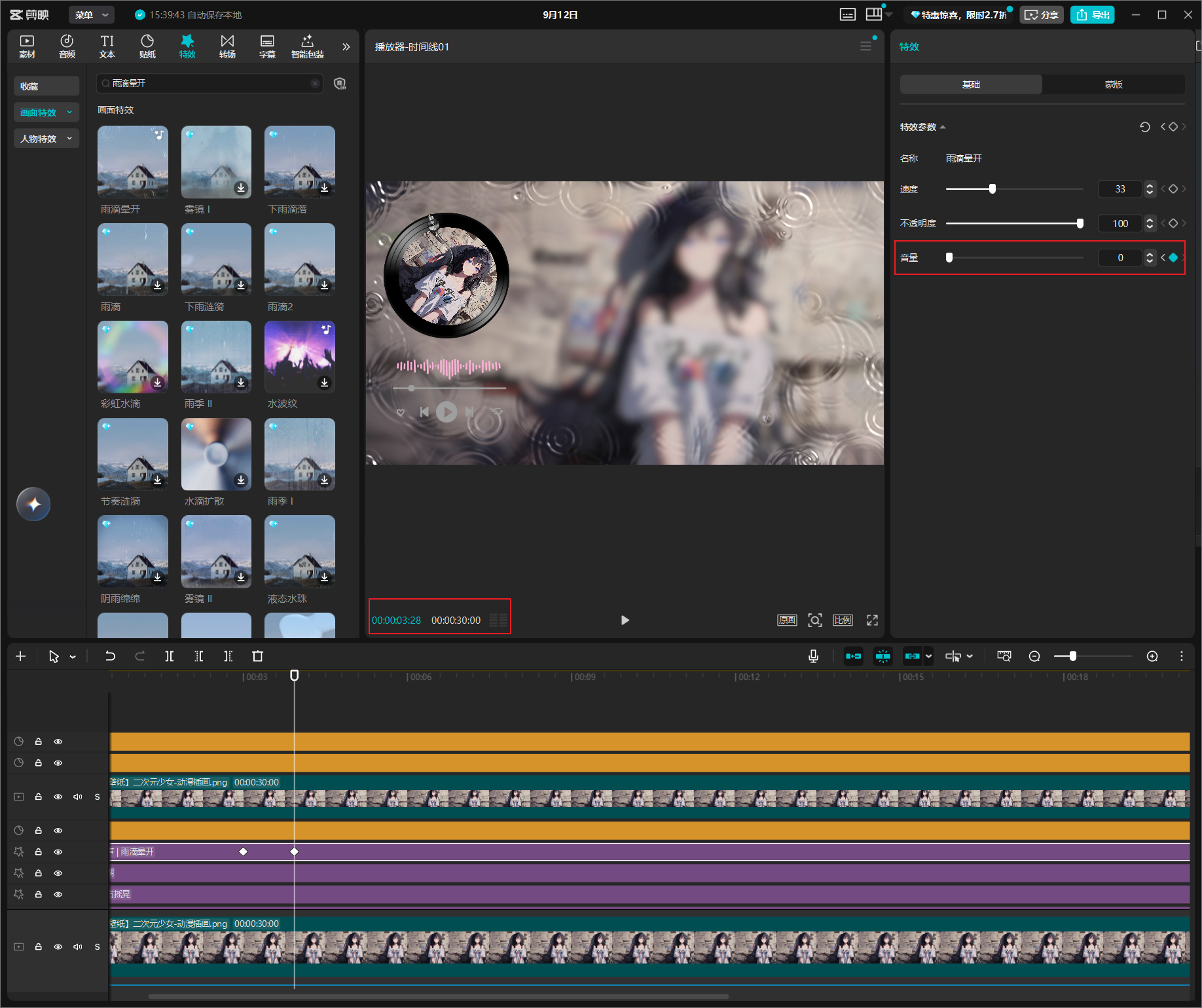Open the preview axis dropdown arrow
This screenshot has width=1202, height=1008.
970,656
